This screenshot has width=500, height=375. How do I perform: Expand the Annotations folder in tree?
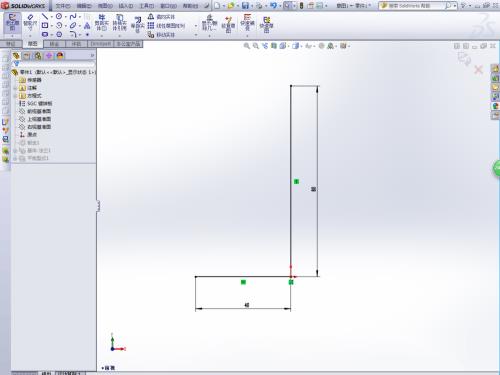[x=15, y=88]
